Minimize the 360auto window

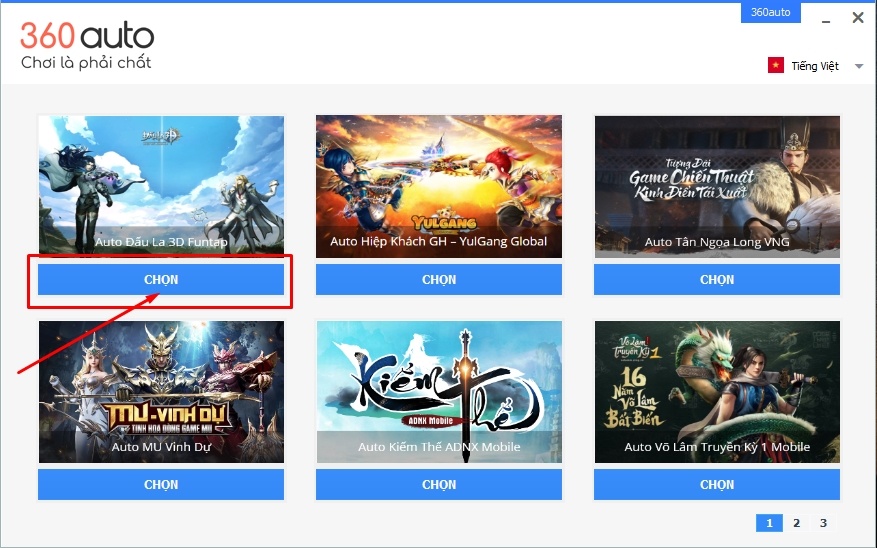coord(826,19)
